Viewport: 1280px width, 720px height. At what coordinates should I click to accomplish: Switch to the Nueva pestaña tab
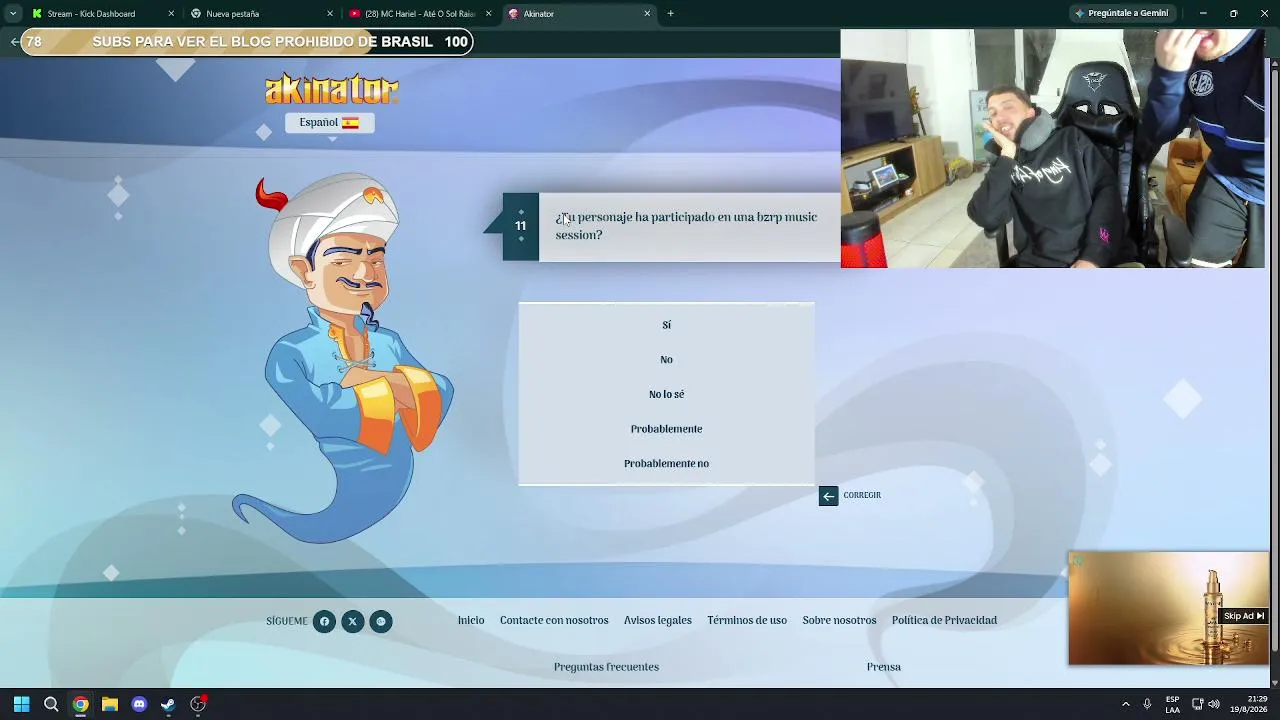tap(262, 14)
